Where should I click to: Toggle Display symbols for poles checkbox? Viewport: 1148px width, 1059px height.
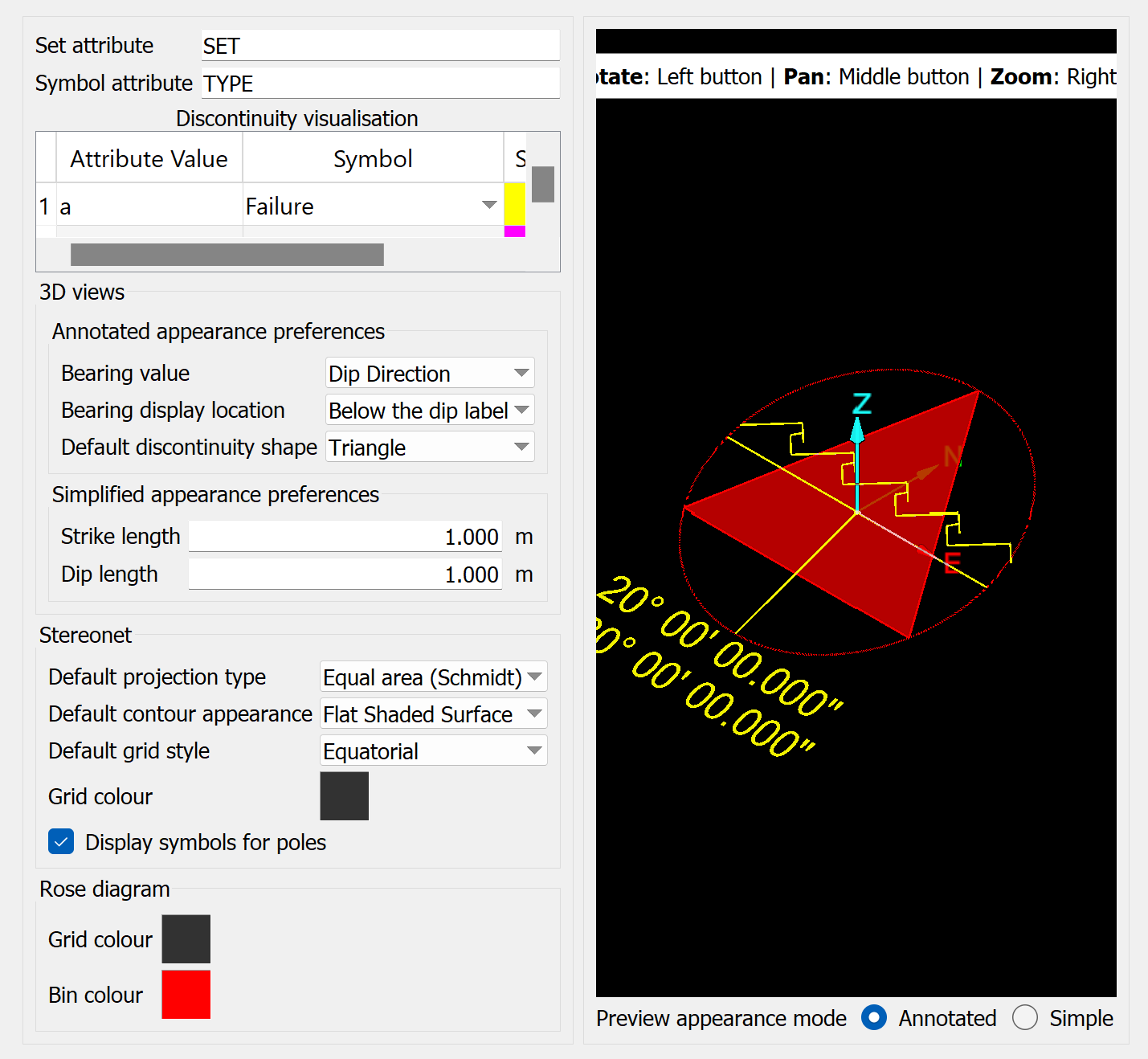point(61,842)
